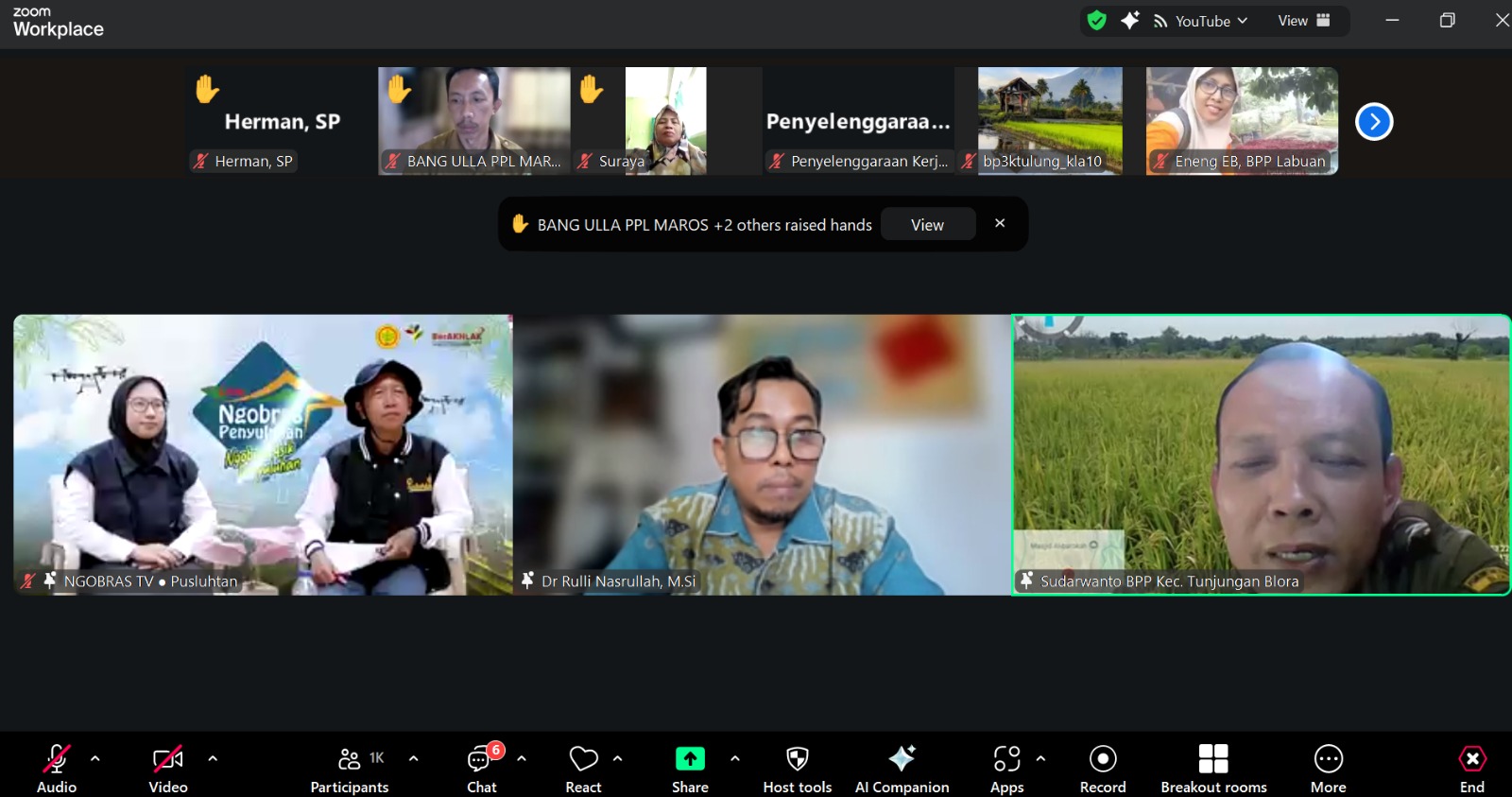Click NGOBRAS TV Pusluhtan video
Screen dimensions: 1512x797
click(263, 455)
